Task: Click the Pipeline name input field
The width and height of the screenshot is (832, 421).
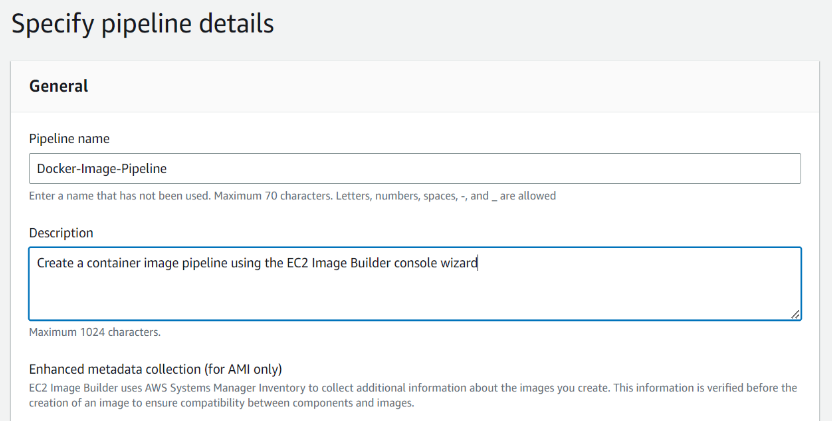Action: click(414, 168)
